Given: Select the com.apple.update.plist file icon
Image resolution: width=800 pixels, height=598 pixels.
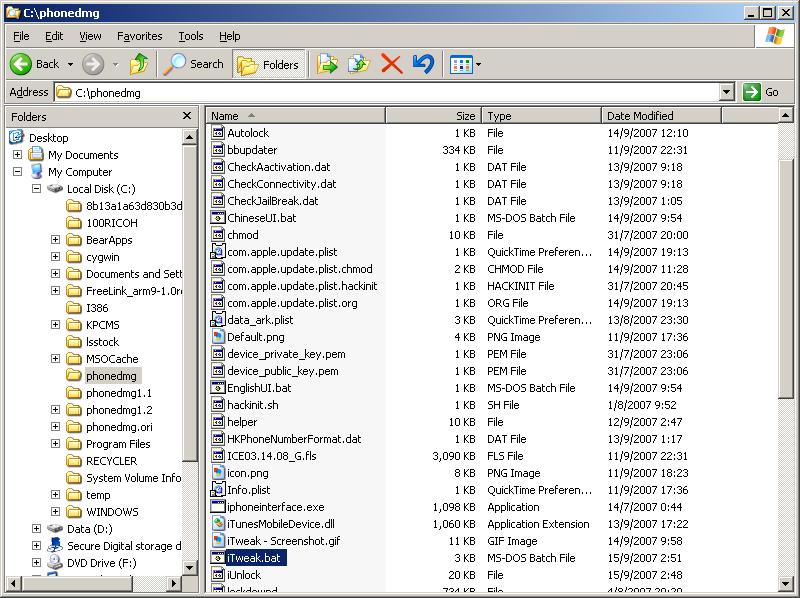Looking at the screenshot, I should click(218, 252).
